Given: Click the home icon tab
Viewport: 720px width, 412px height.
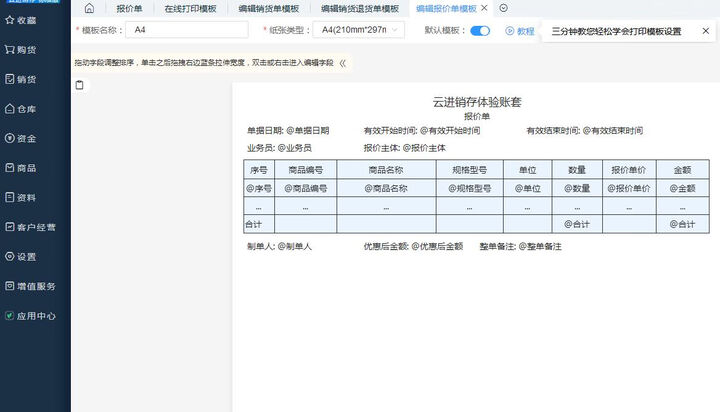Looking at the screenshot, I should click(x=89, y=8).
